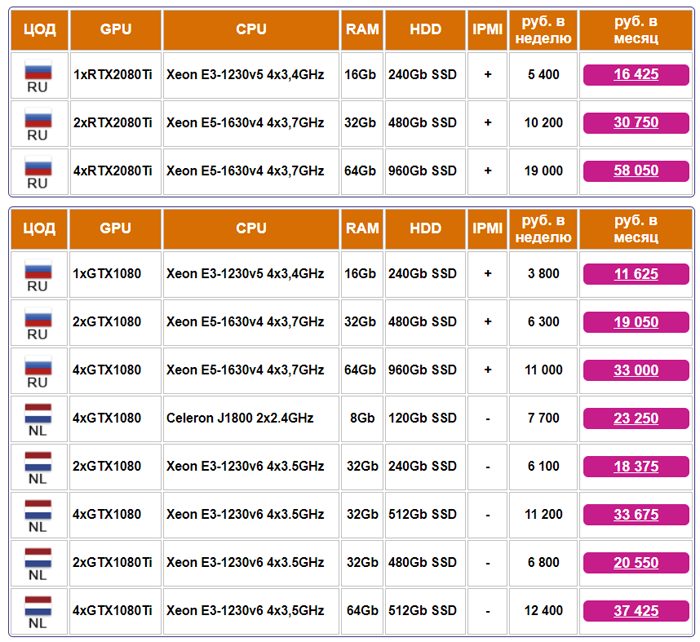This screenshot has height=642, width=700.
Task: Click the Netherlands flag in 2xGTX1080Ti row
Action: [x=38, y=558]
